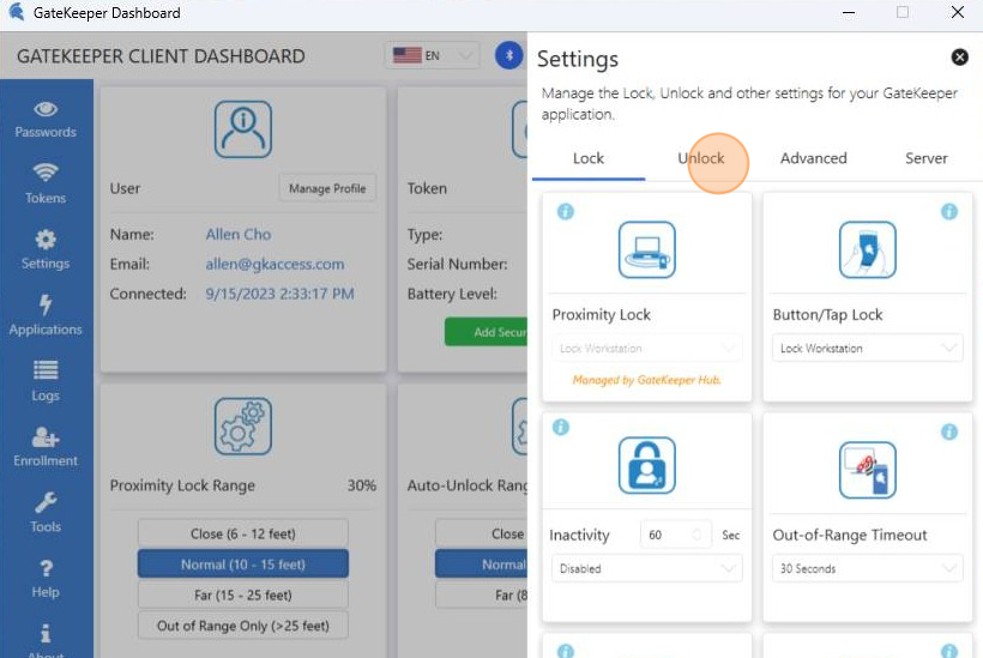Click the Proximity Lock laptop icon
Image resolution: width=983 pixels, height=658 pixels.
[x=647, y=249]
